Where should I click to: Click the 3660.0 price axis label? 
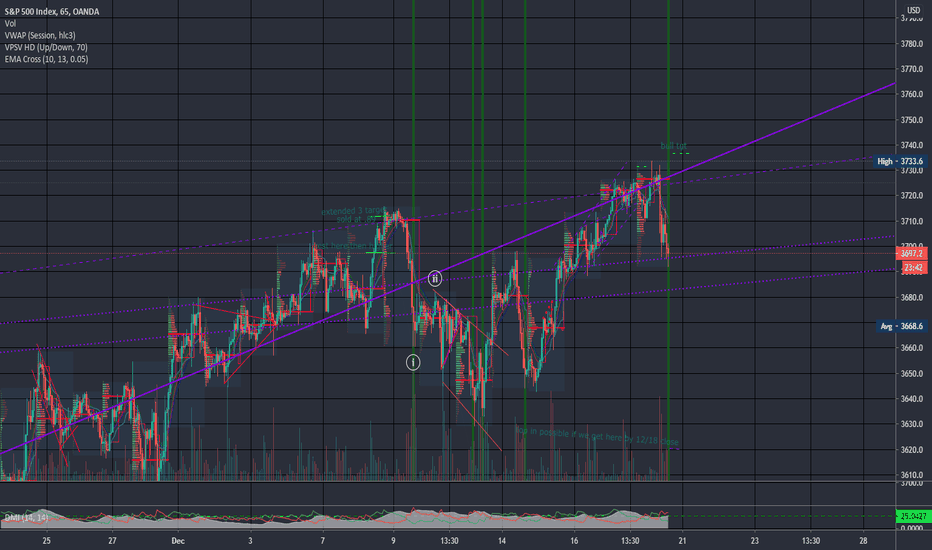coord(912,348)
